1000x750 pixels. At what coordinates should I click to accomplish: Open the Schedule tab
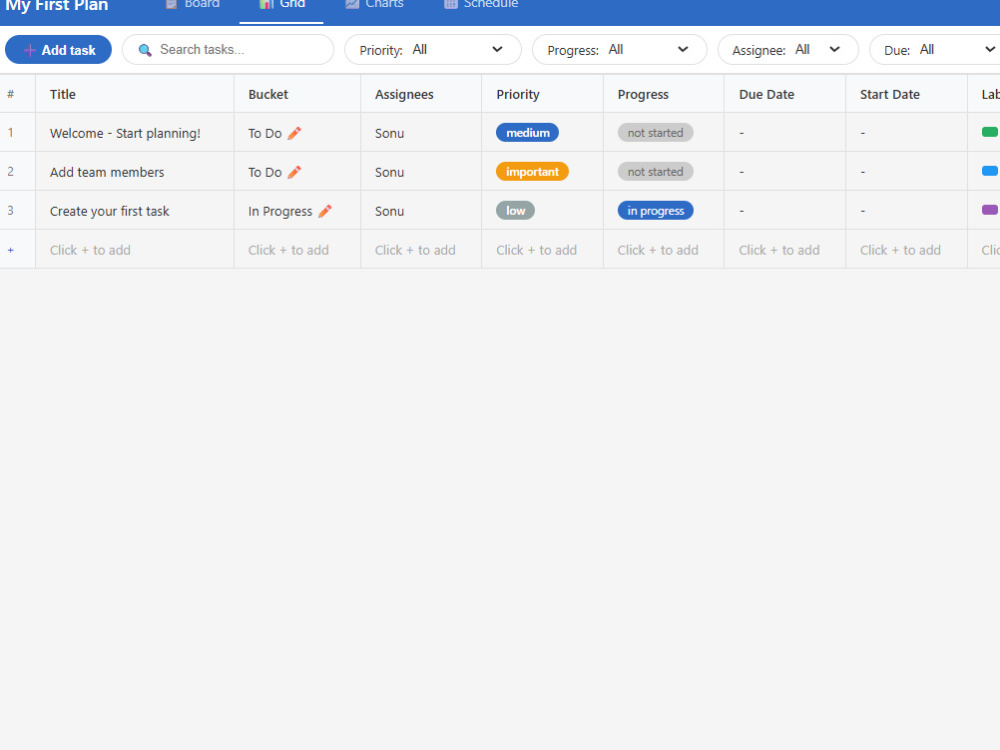(482, 5)
